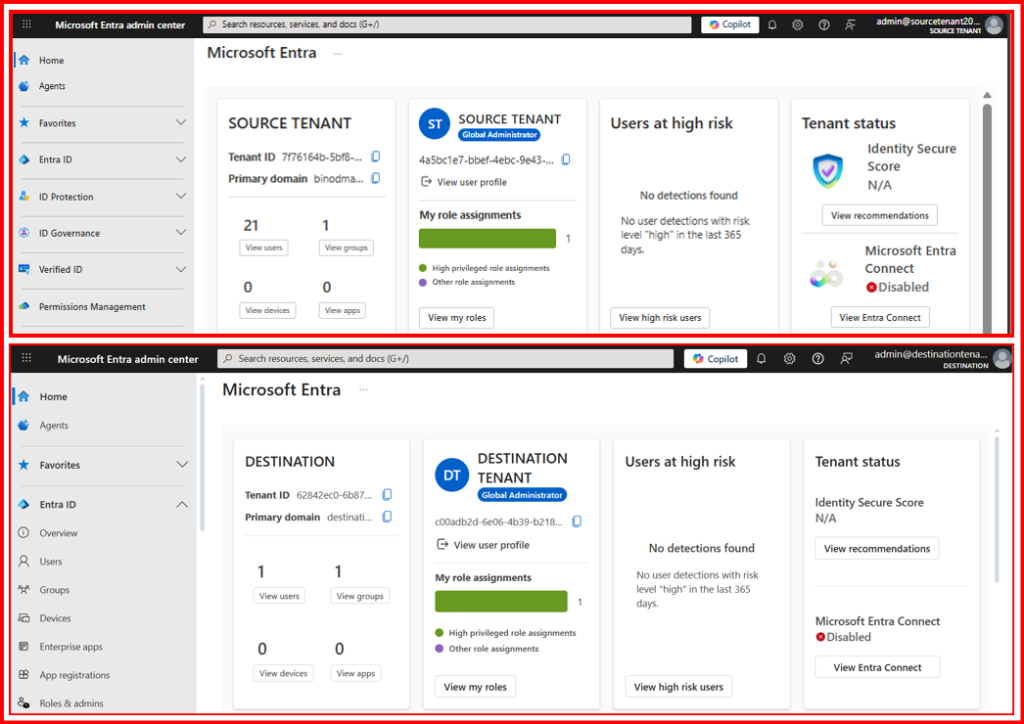Expand Verified ID in the source tenant sidebar
This screenshot has width=1024, height=724.
(x=180, y=269)
